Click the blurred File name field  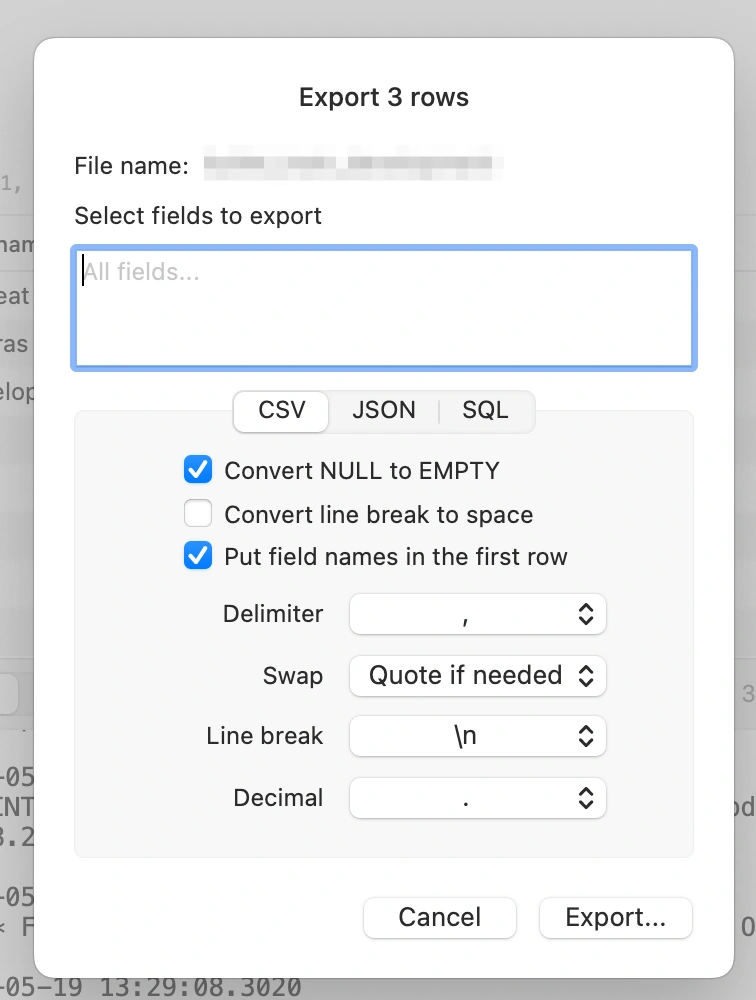[353, 164]
